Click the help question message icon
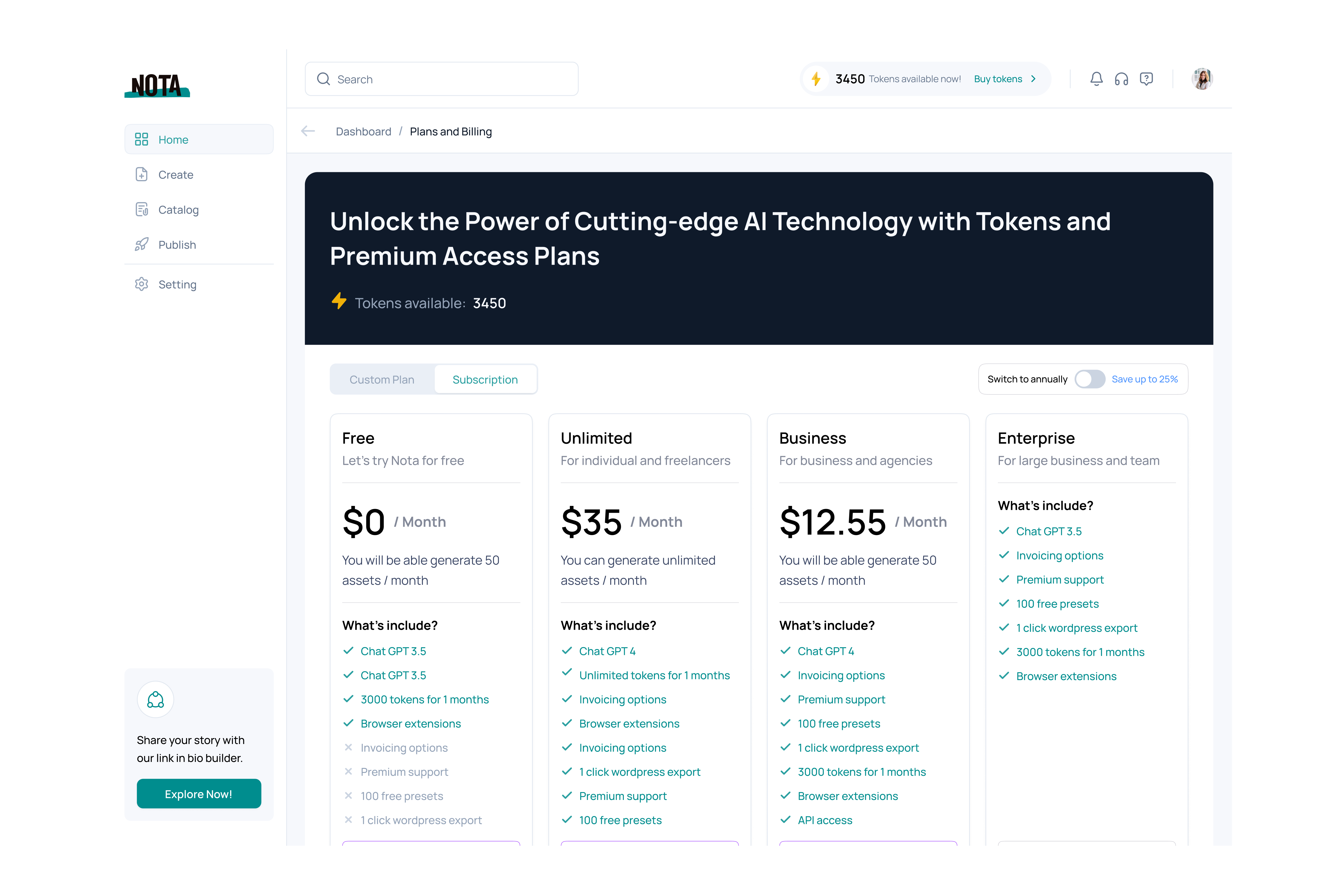This screenshot has height=896, width=1344. (x=1146, y=79)
